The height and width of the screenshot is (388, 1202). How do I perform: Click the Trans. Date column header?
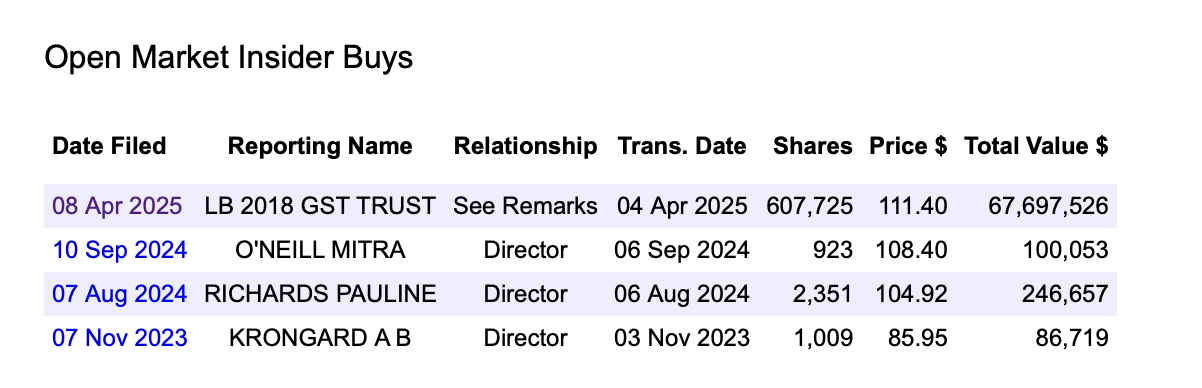point(682,146)
